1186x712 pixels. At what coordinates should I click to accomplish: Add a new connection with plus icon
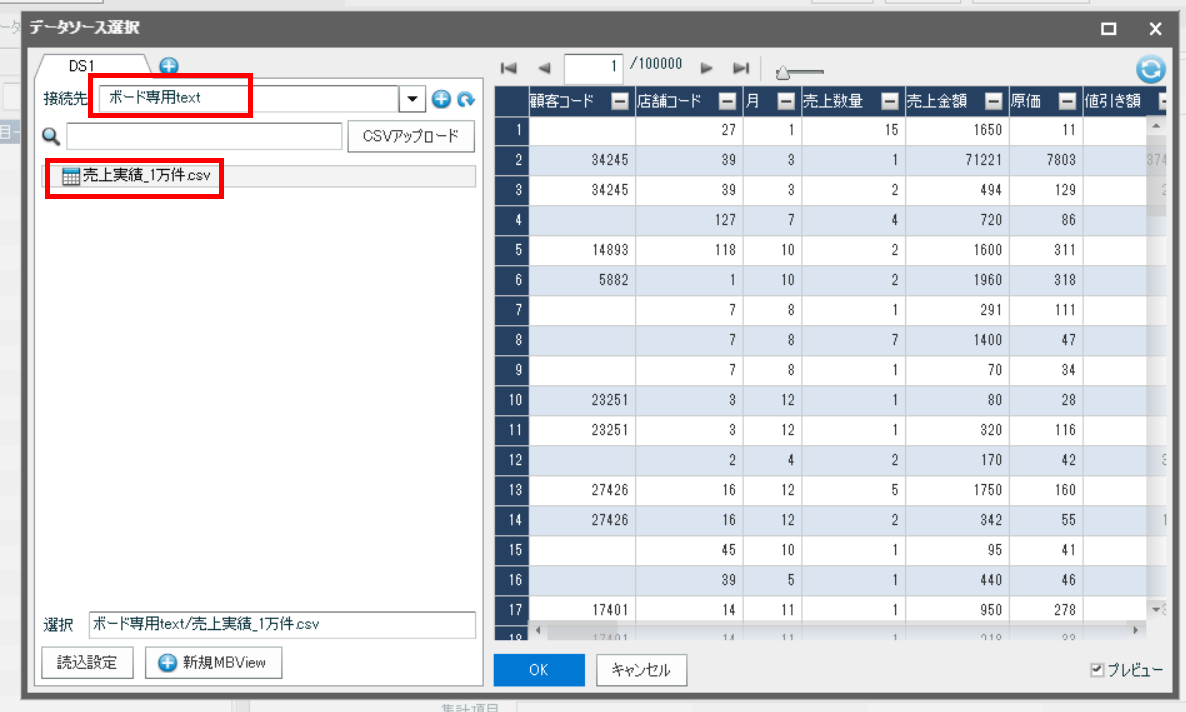(x=441, y=98)
